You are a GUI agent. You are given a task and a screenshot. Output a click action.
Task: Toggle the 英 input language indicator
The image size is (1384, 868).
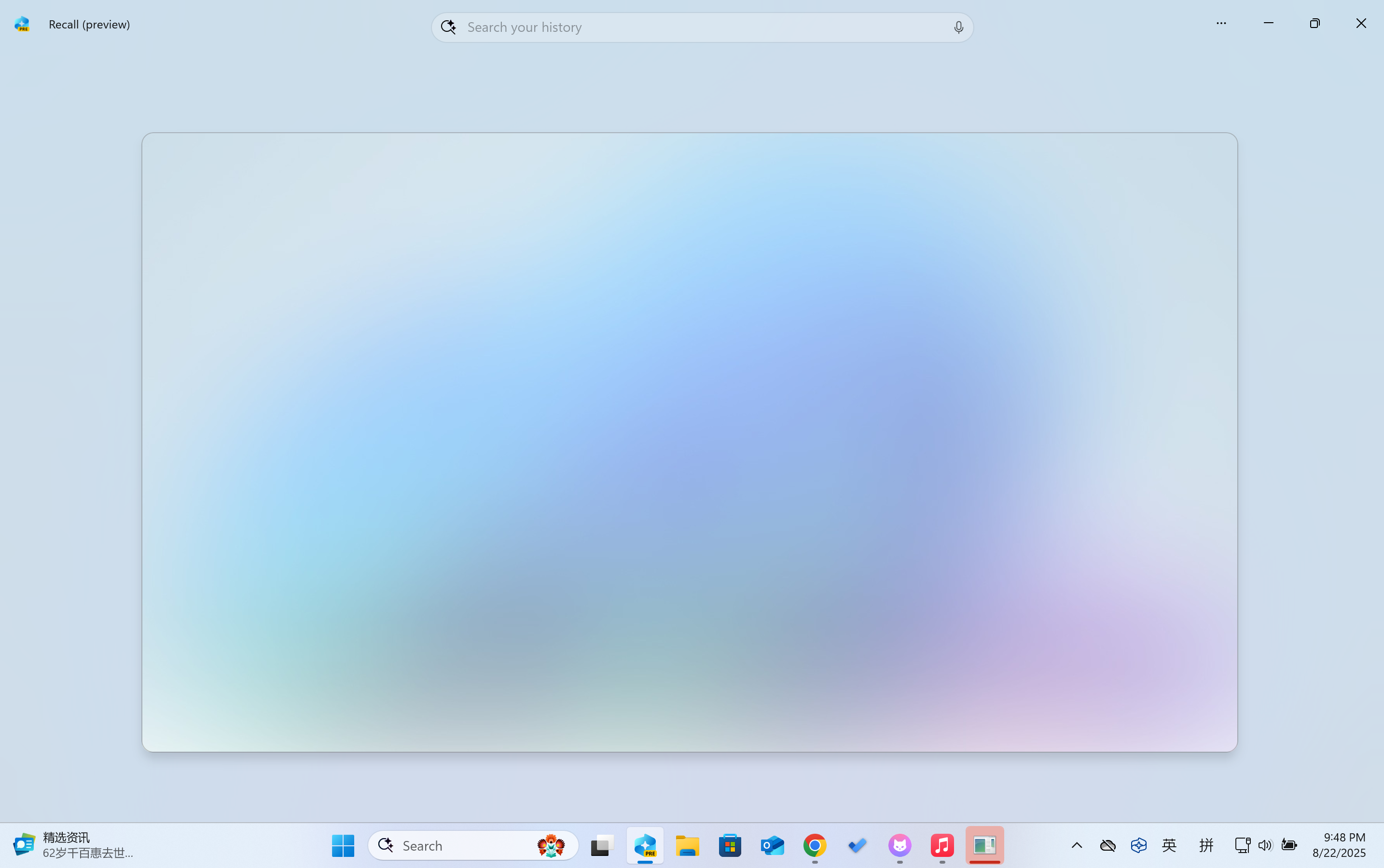pos(1169,845)
